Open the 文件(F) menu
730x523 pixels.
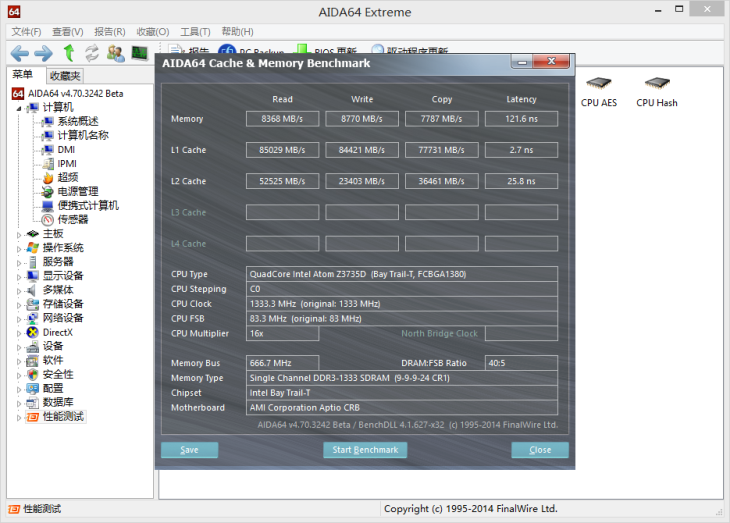coord(26,32)
